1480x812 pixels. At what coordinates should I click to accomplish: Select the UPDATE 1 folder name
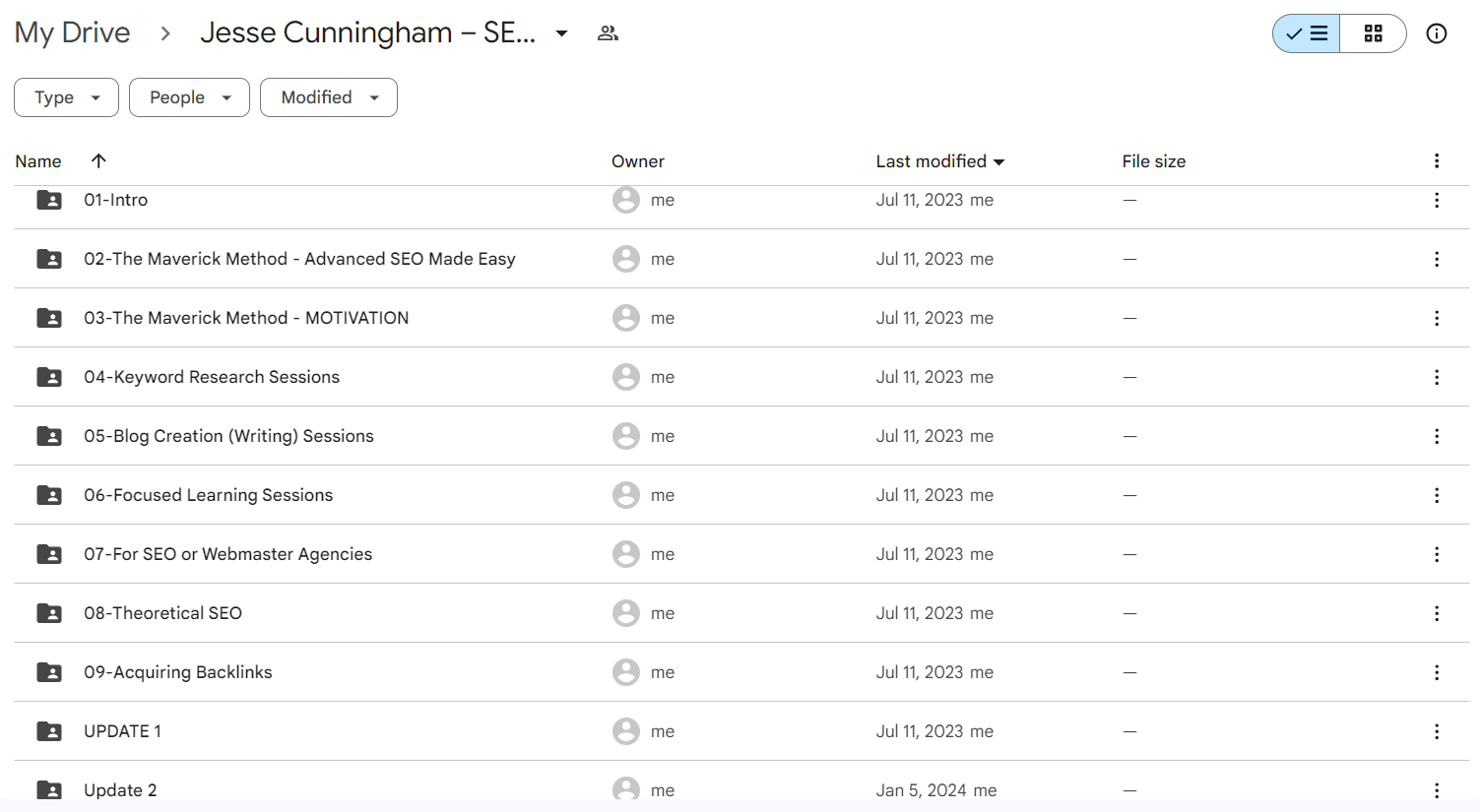pyautogui.click(x=122, y=731)
